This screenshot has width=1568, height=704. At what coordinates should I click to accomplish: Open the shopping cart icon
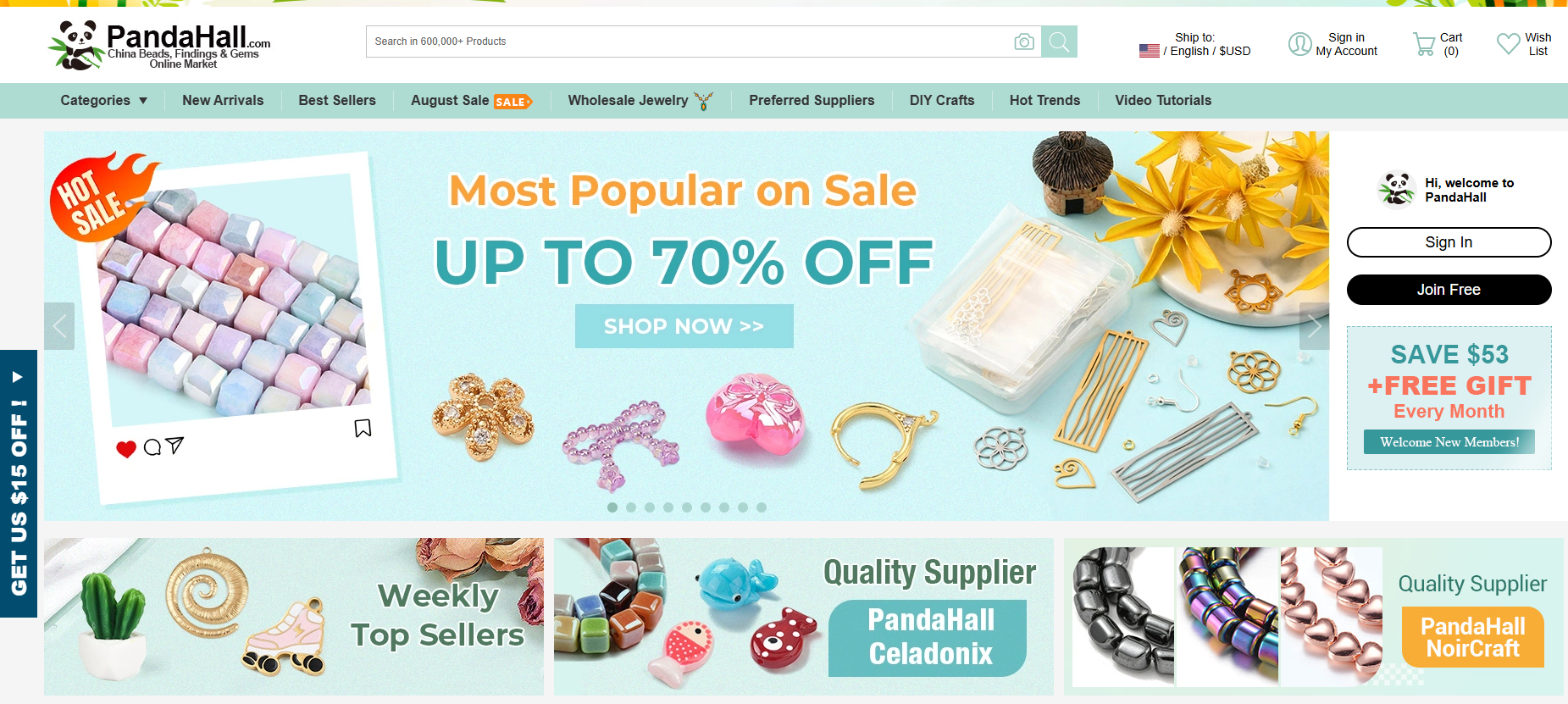click(1423, 44)
